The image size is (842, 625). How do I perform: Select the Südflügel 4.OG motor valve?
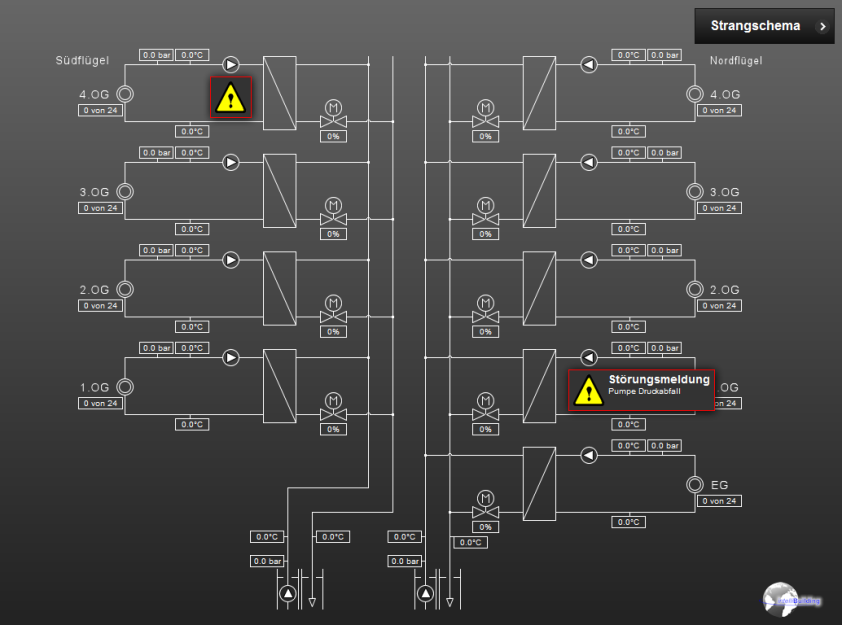(x=332, y=115)
